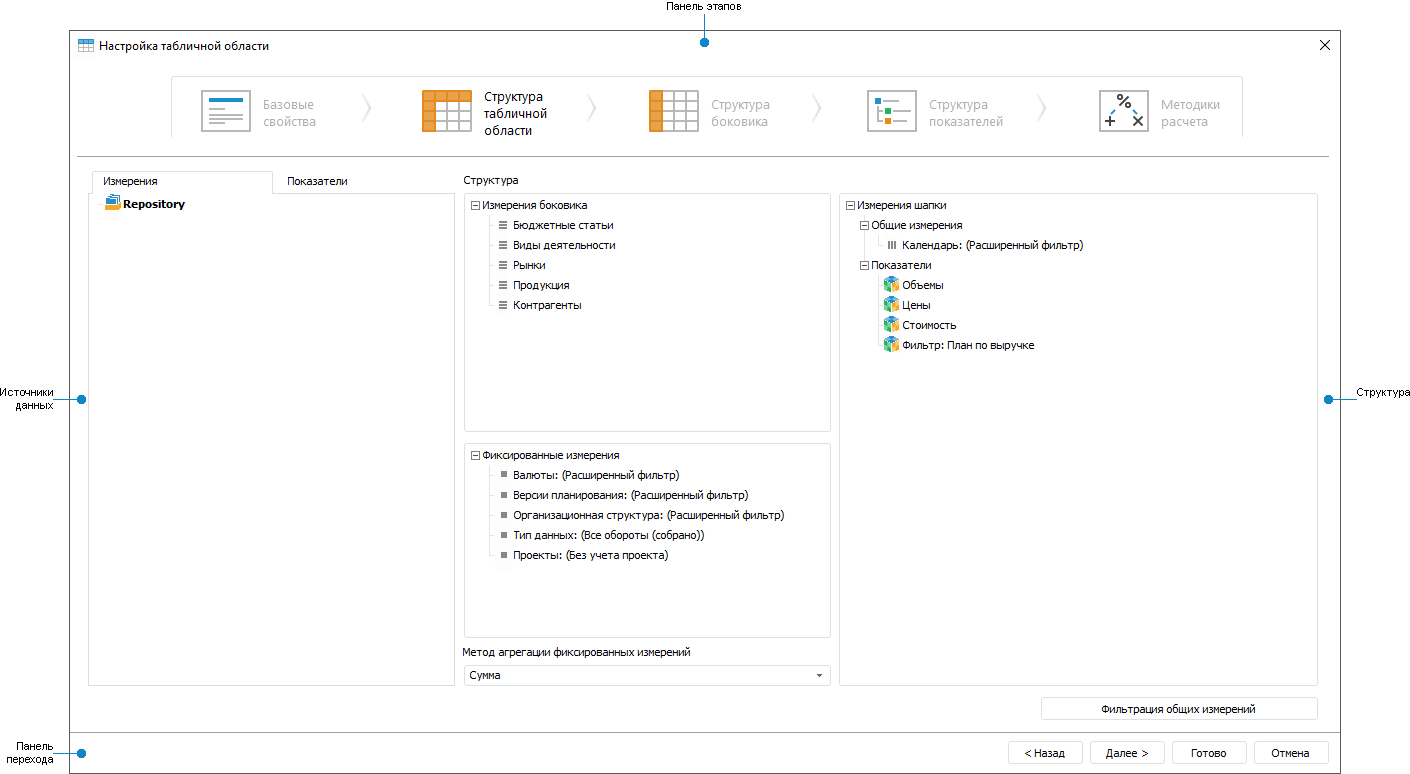
Task: Click the Далее > button
Action: pos(1127,753)
